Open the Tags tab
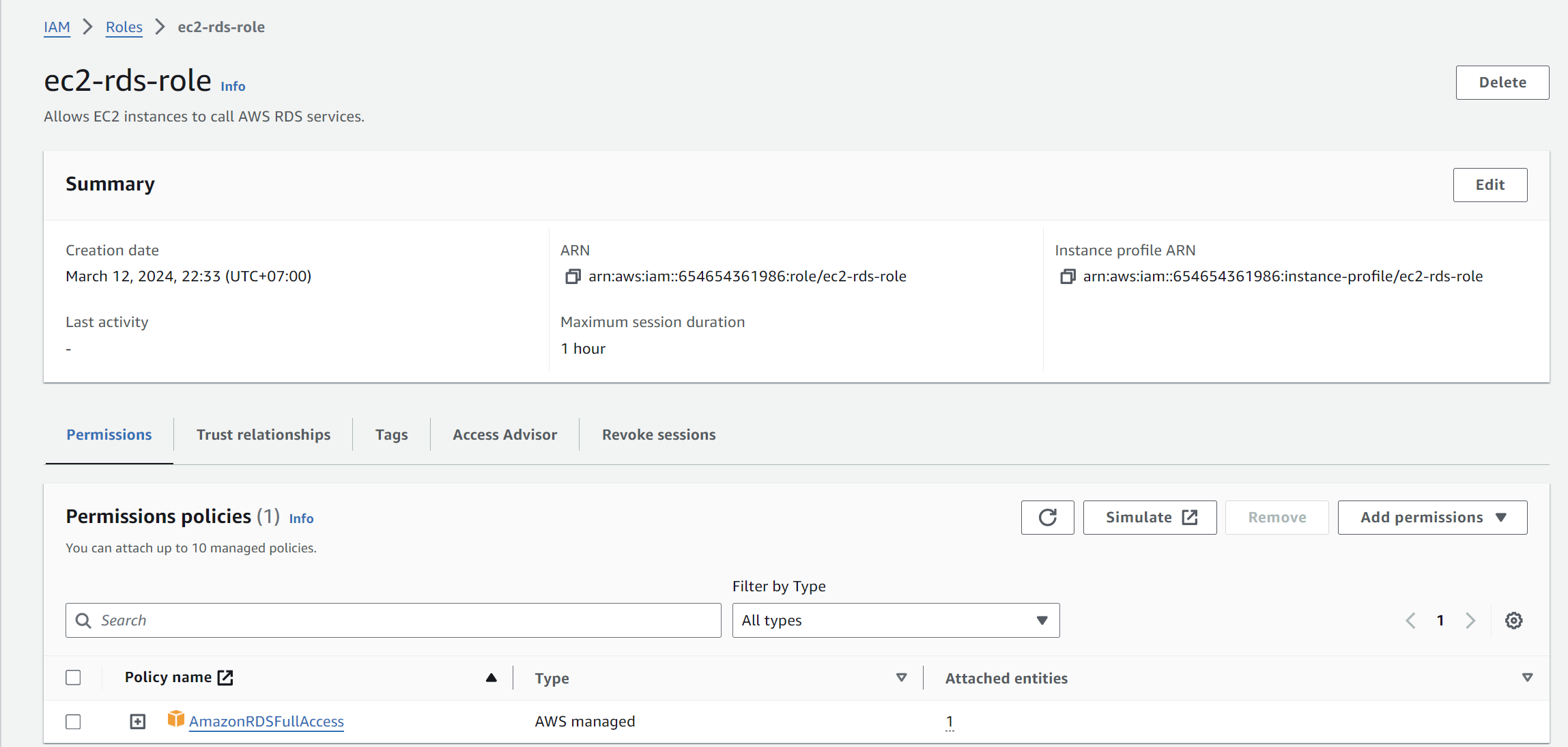The width and height of the screenshot is (1568, 747). (x=392, y=435)
